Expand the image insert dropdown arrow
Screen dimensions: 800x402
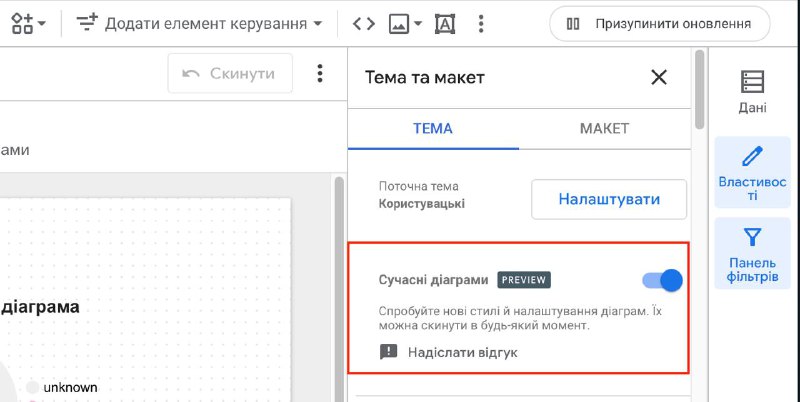(418, 23)
